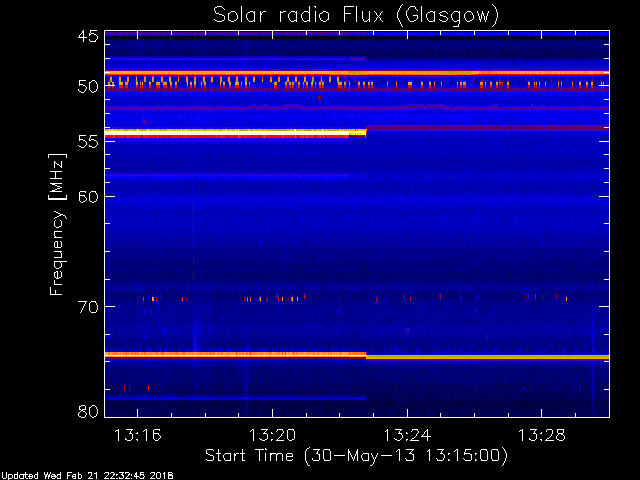Image resolution: width=640 pixels, height=480 pixels.
Task: Click the "Updated Wed Feb 21 22:32:45 2018" timestamp
Action: (87, 476)
